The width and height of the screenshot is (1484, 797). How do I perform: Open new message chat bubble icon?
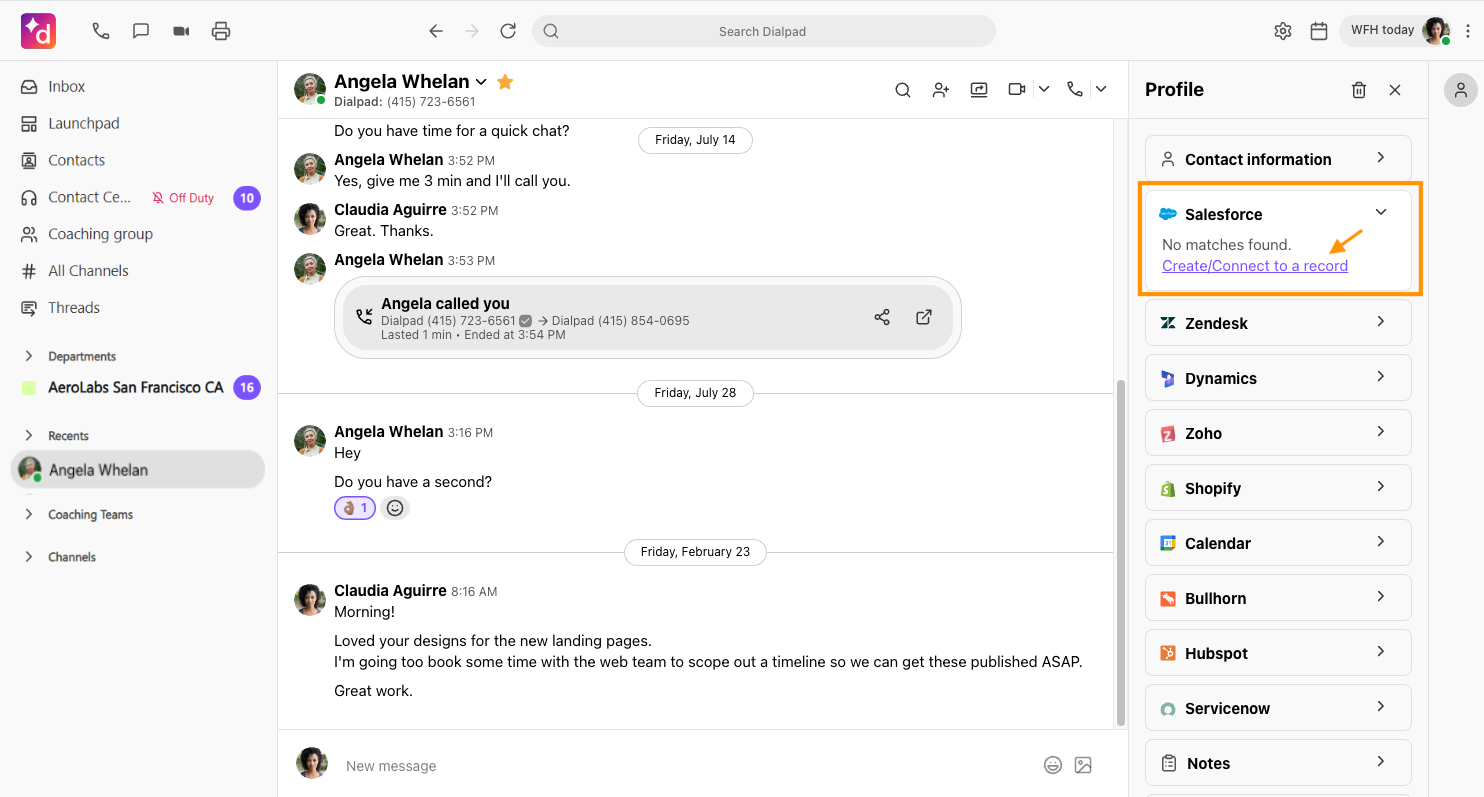(x=141, y=31)
